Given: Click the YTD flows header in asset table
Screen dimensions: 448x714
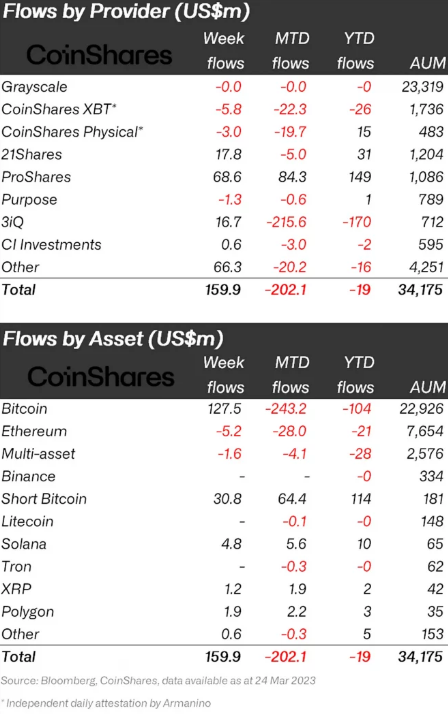Looking at the screenshot, I should (356, 374).
